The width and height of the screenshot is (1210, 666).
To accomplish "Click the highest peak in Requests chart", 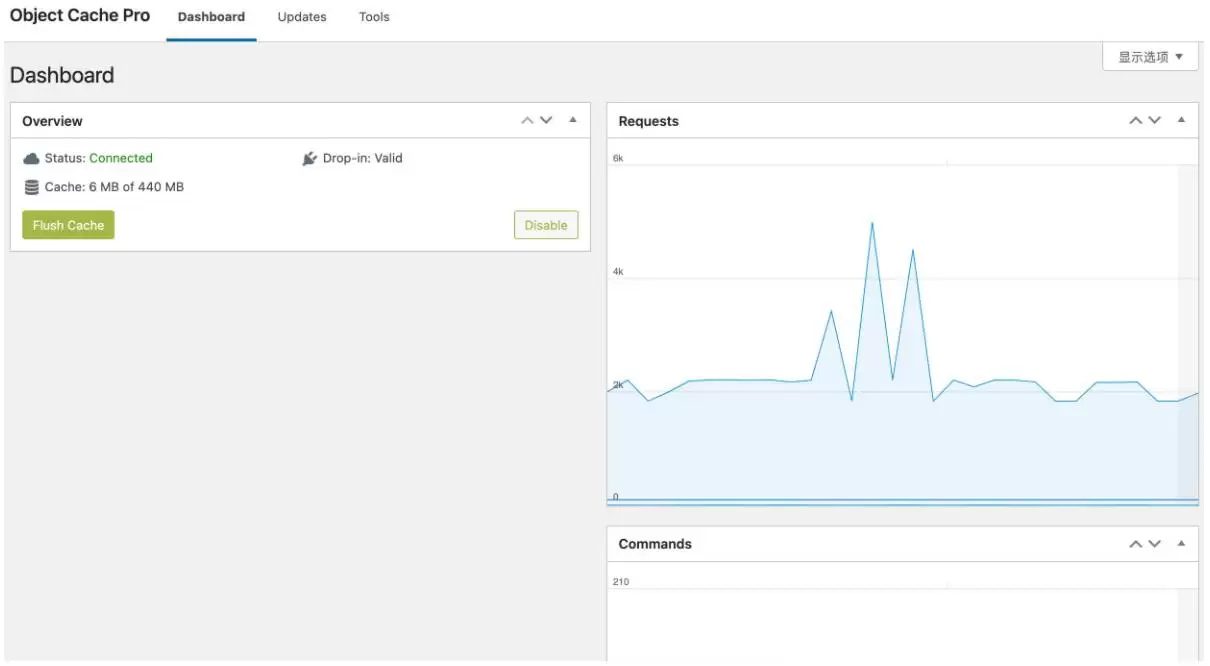I will click(x=872, y=222).
